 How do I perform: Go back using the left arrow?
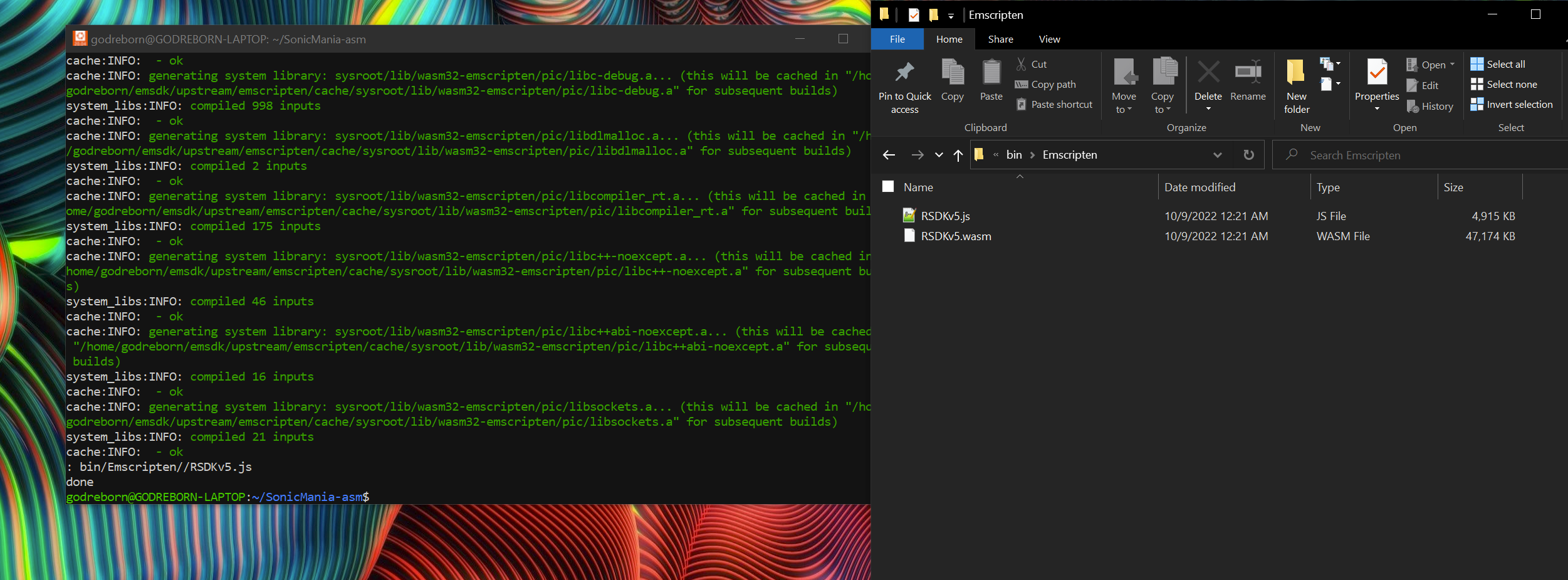pos(889,155)
